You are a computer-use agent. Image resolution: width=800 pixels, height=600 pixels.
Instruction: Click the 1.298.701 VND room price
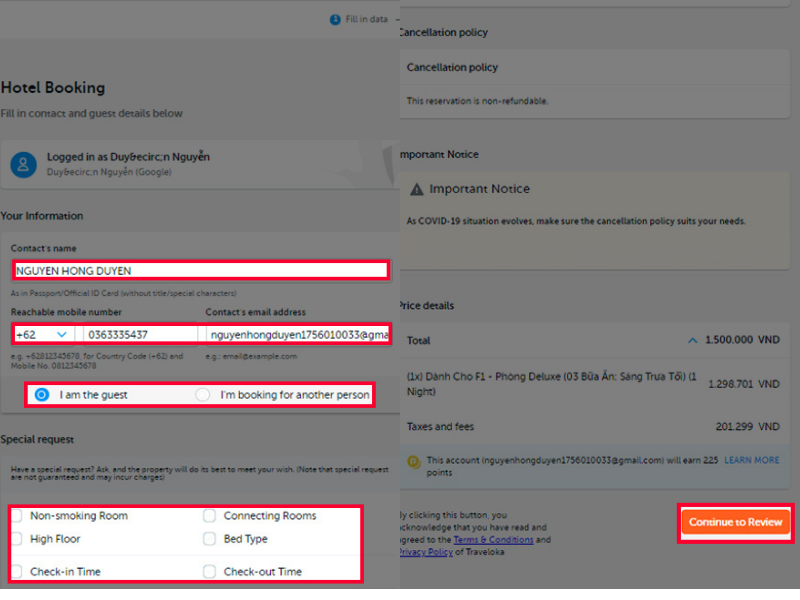(744, 384)
